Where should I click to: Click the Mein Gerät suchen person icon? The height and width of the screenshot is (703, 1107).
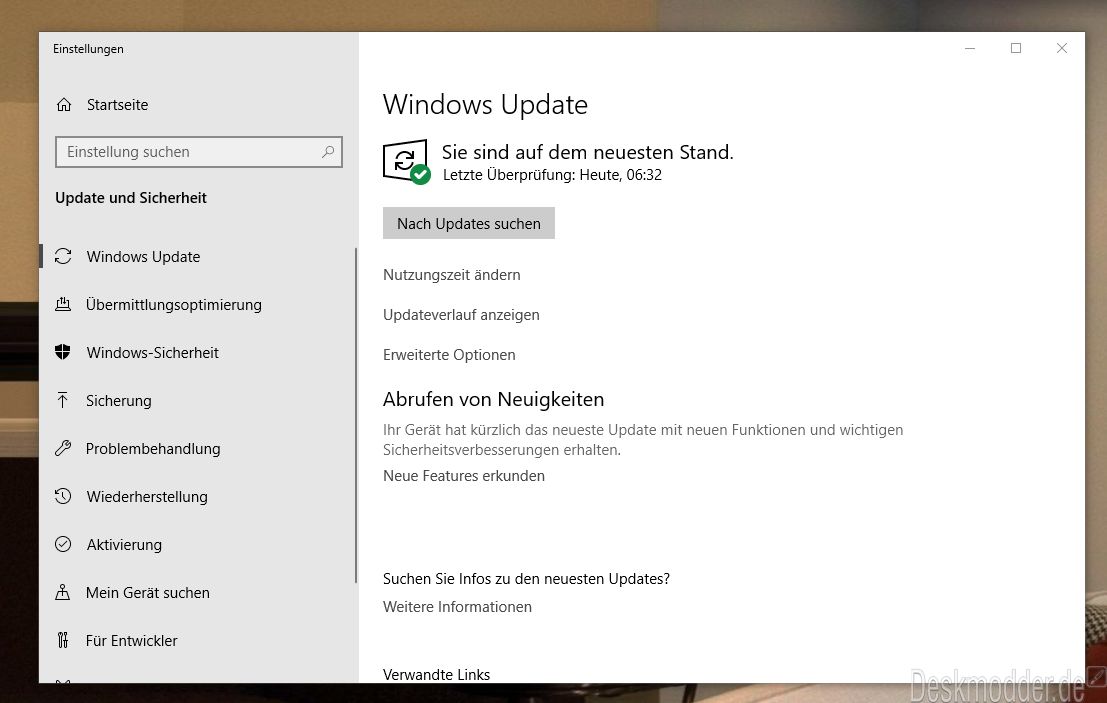[x=63, y=592]
